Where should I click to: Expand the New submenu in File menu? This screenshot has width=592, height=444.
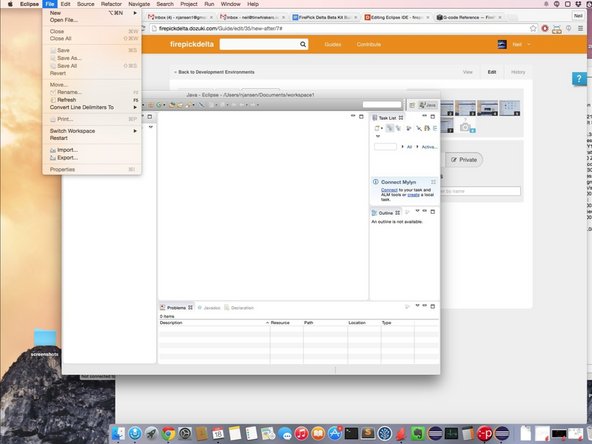pos(92,13)
